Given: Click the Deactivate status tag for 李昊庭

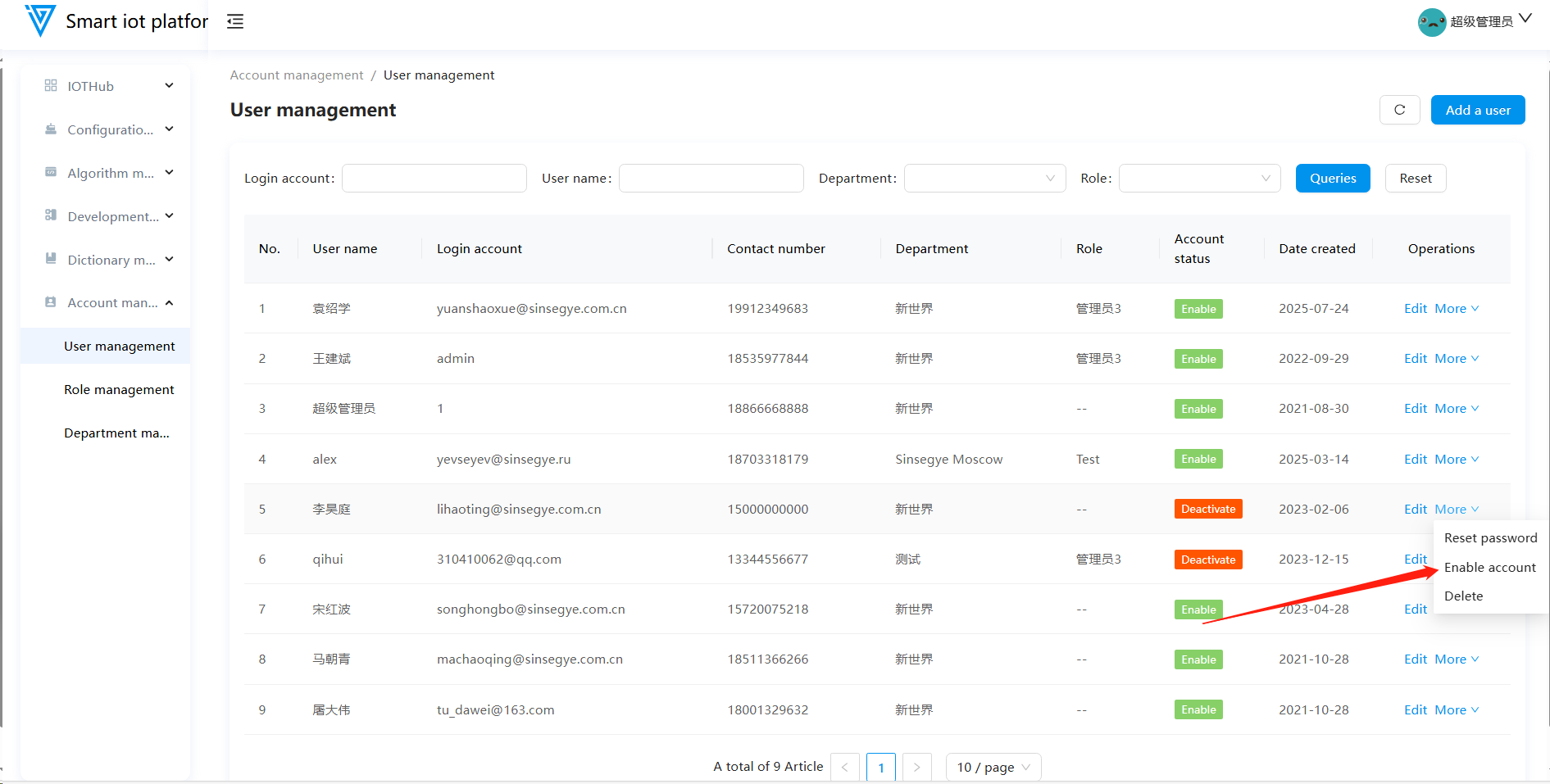Looking at the screenshot, I should pyautogui.click(x=1208, y=510).
